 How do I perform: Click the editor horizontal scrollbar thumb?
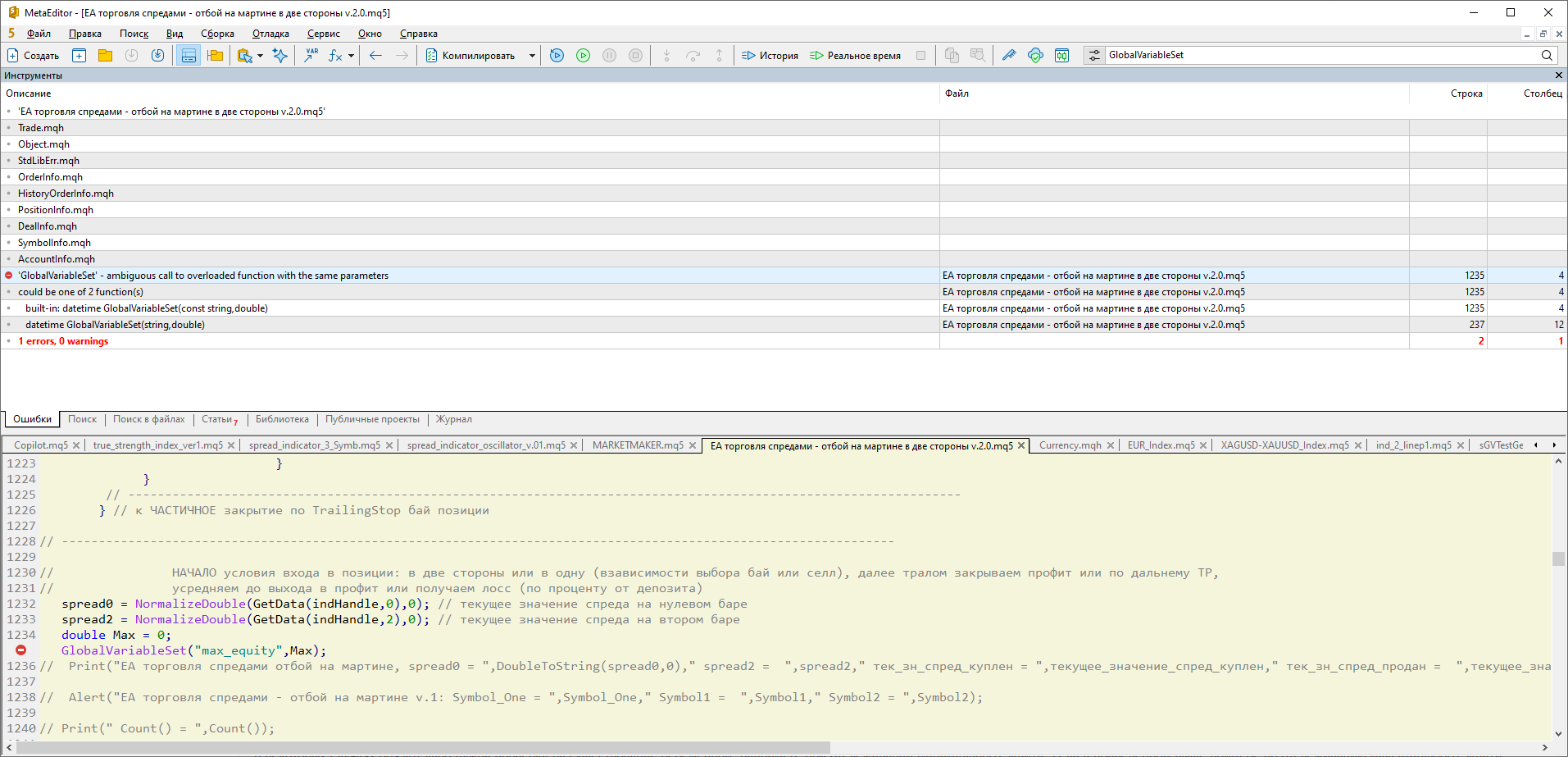tap(423, 747)
